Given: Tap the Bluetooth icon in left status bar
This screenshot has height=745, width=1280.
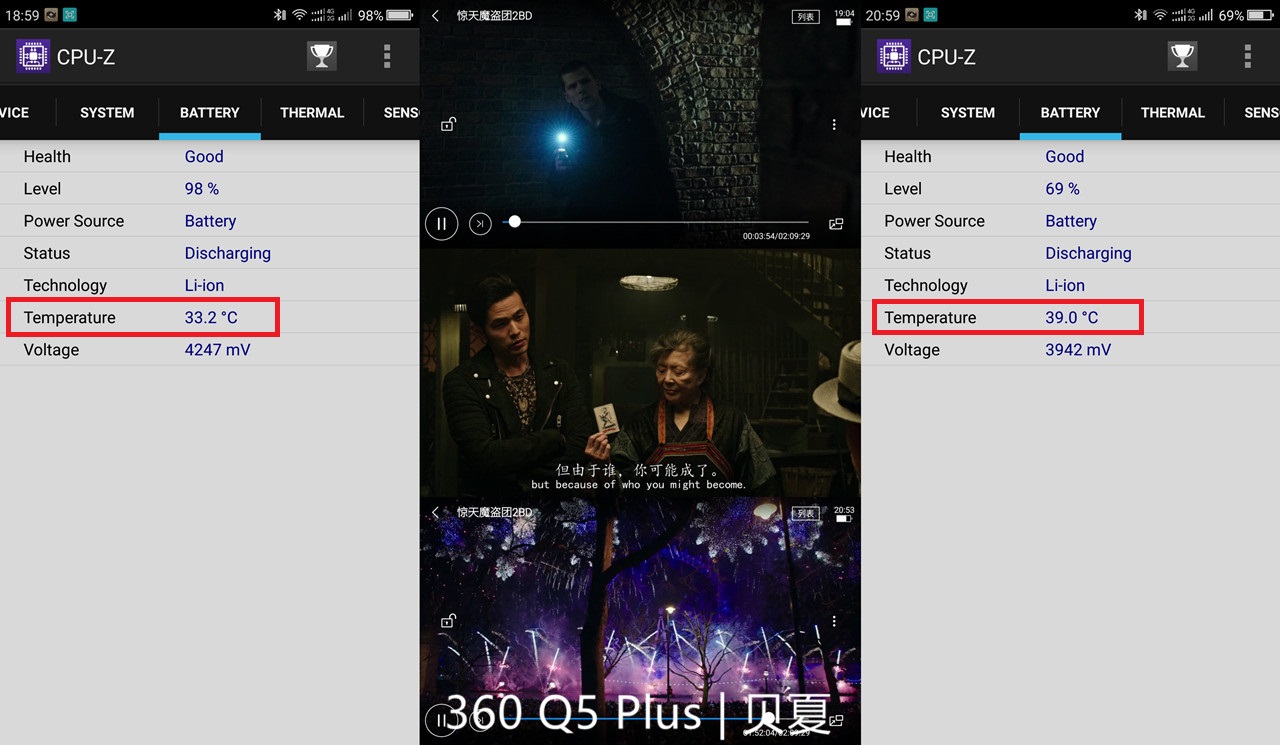Looking at the screenshot, I should pos(280,15).
